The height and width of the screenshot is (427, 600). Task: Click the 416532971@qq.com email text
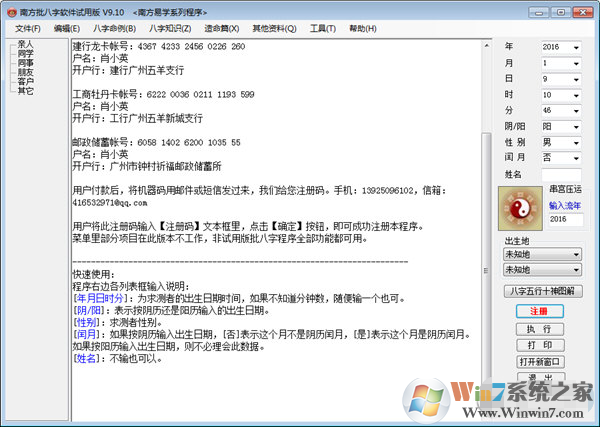point(110,203)
